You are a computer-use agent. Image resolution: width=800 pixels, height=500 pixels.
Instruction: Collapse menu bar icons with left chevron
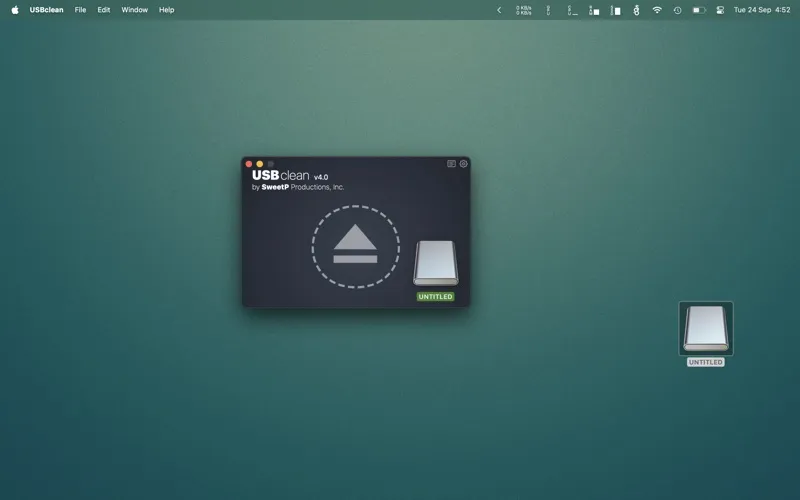499,10
